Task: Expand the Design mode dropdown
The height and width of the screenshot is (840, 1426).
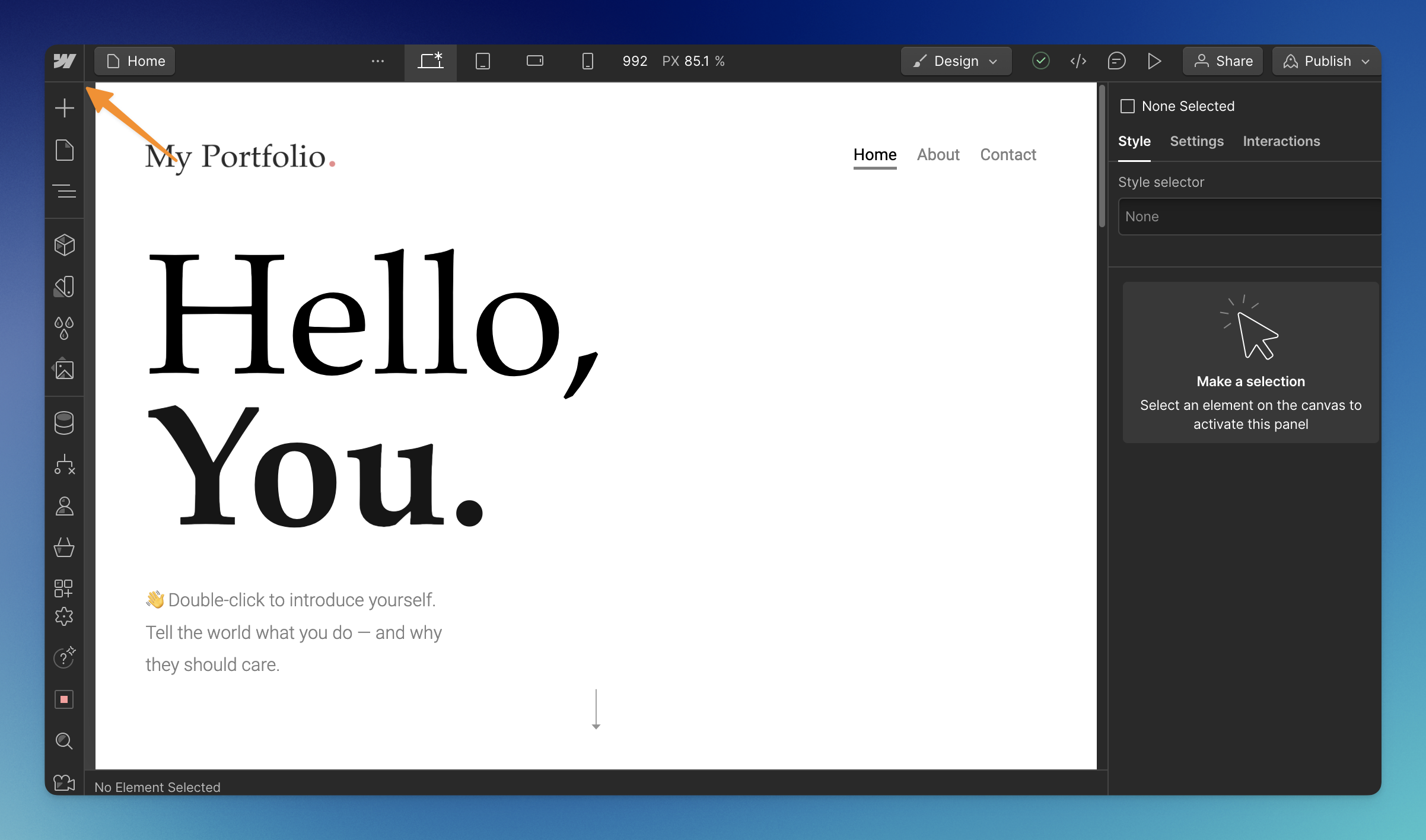Action: click(956, 61)
